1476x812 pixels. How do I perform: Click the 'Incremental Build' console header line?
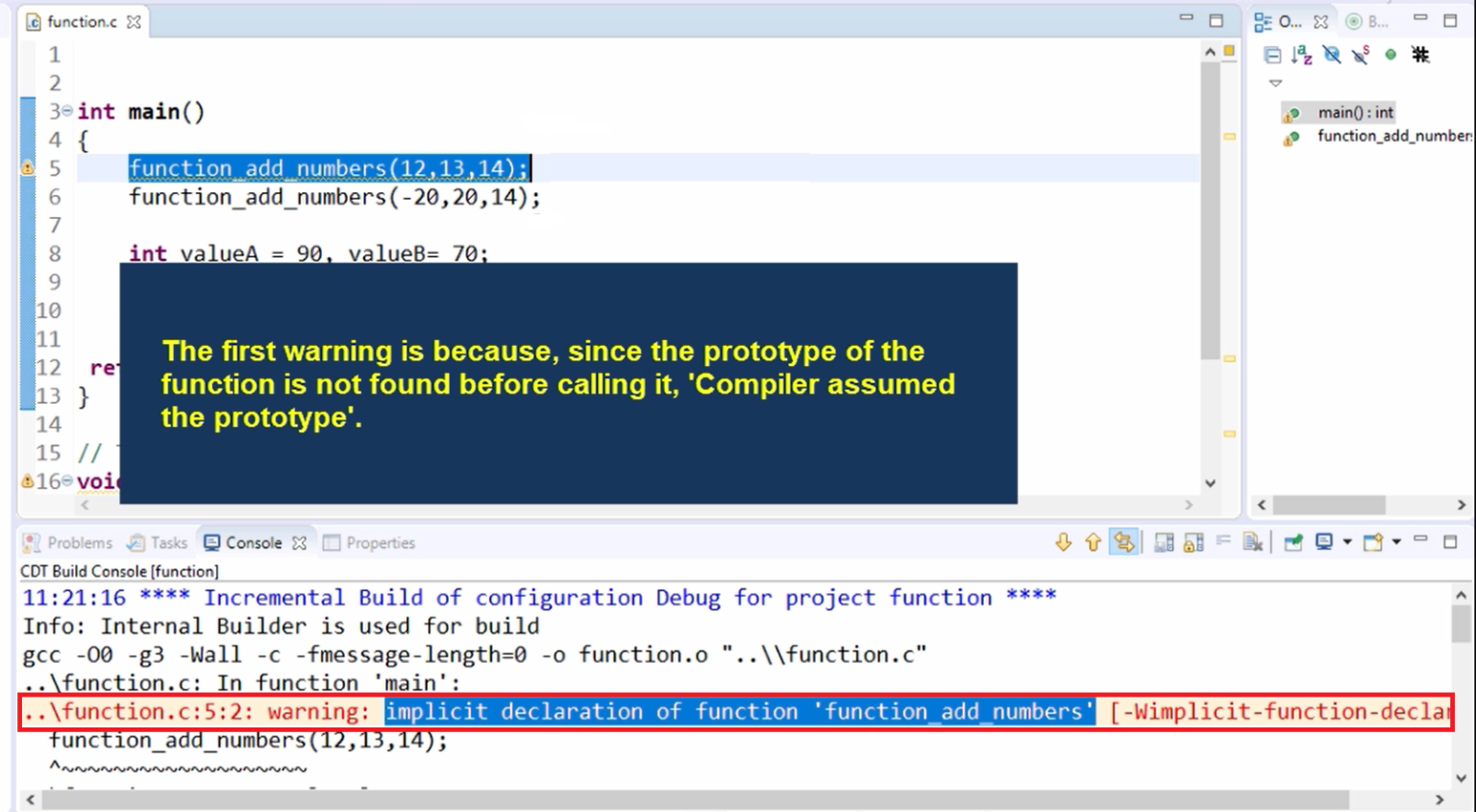(539, 598)
